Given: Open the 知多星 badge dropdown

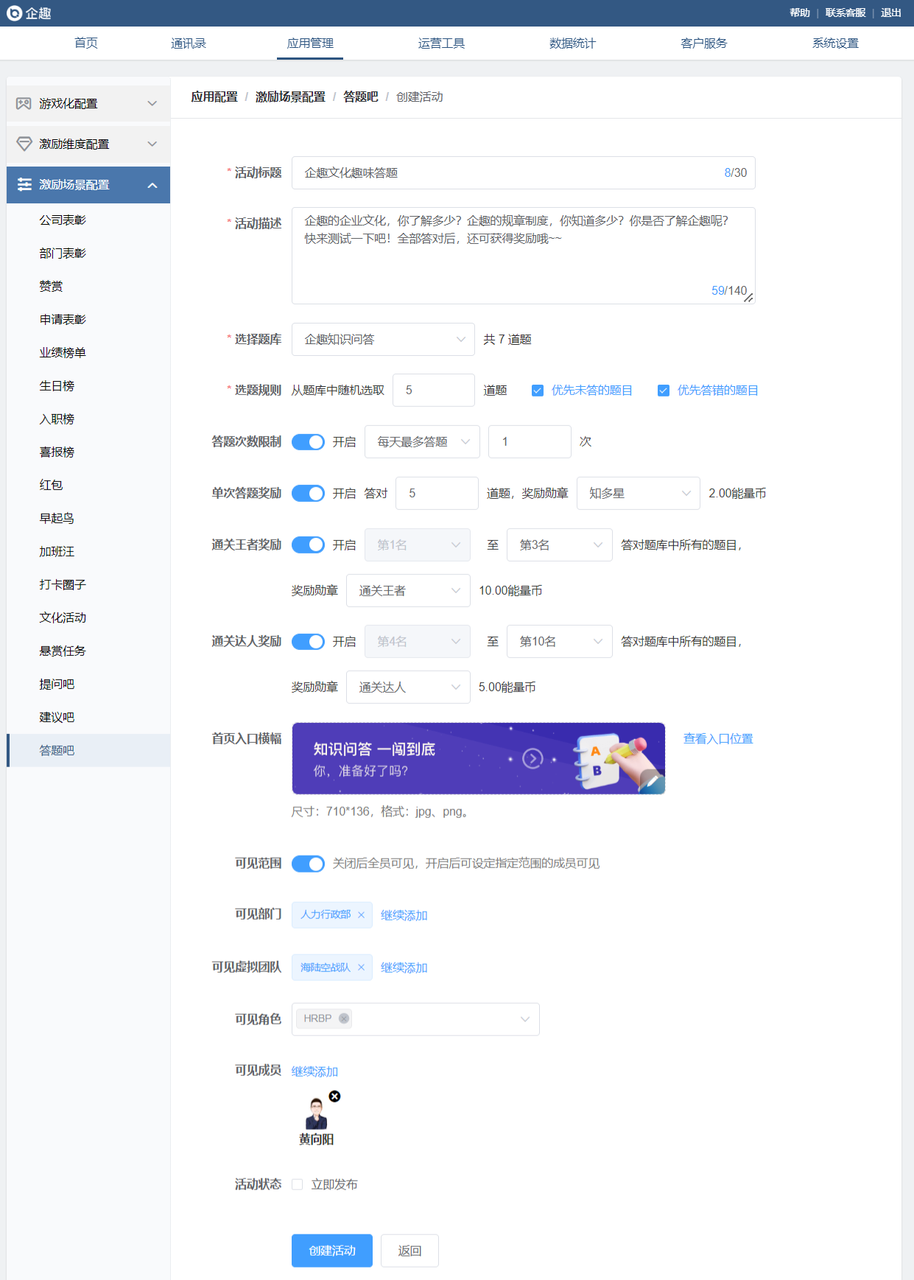Looking at the screenshot, I should (x=637, y=494).
